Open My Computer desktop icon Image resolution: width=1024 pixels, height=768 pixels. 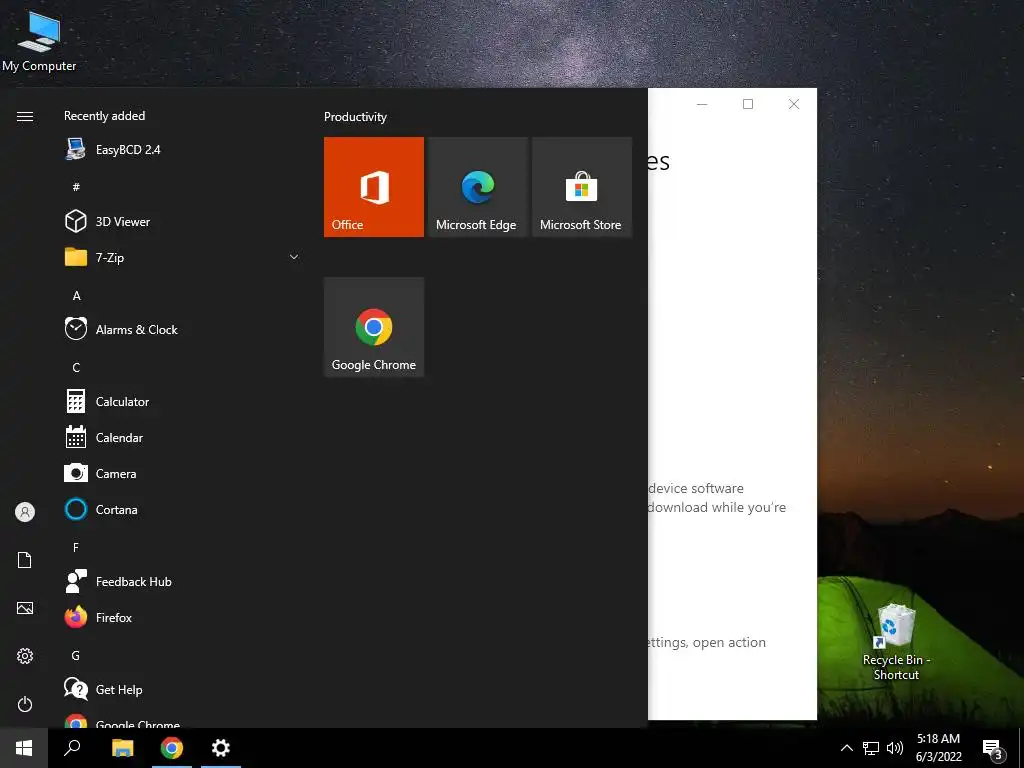(39, 40)
